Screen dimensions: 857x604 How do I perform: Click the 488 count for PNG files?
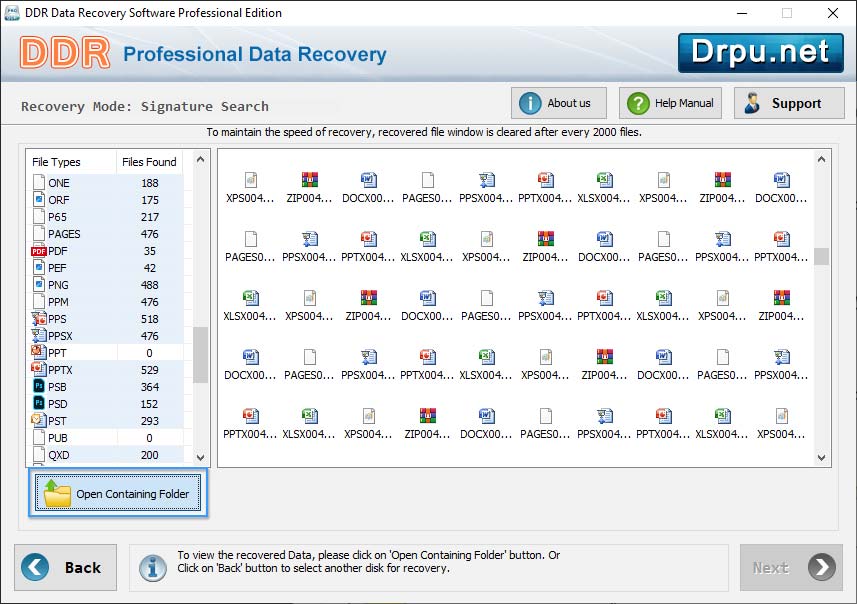[150, 284]
